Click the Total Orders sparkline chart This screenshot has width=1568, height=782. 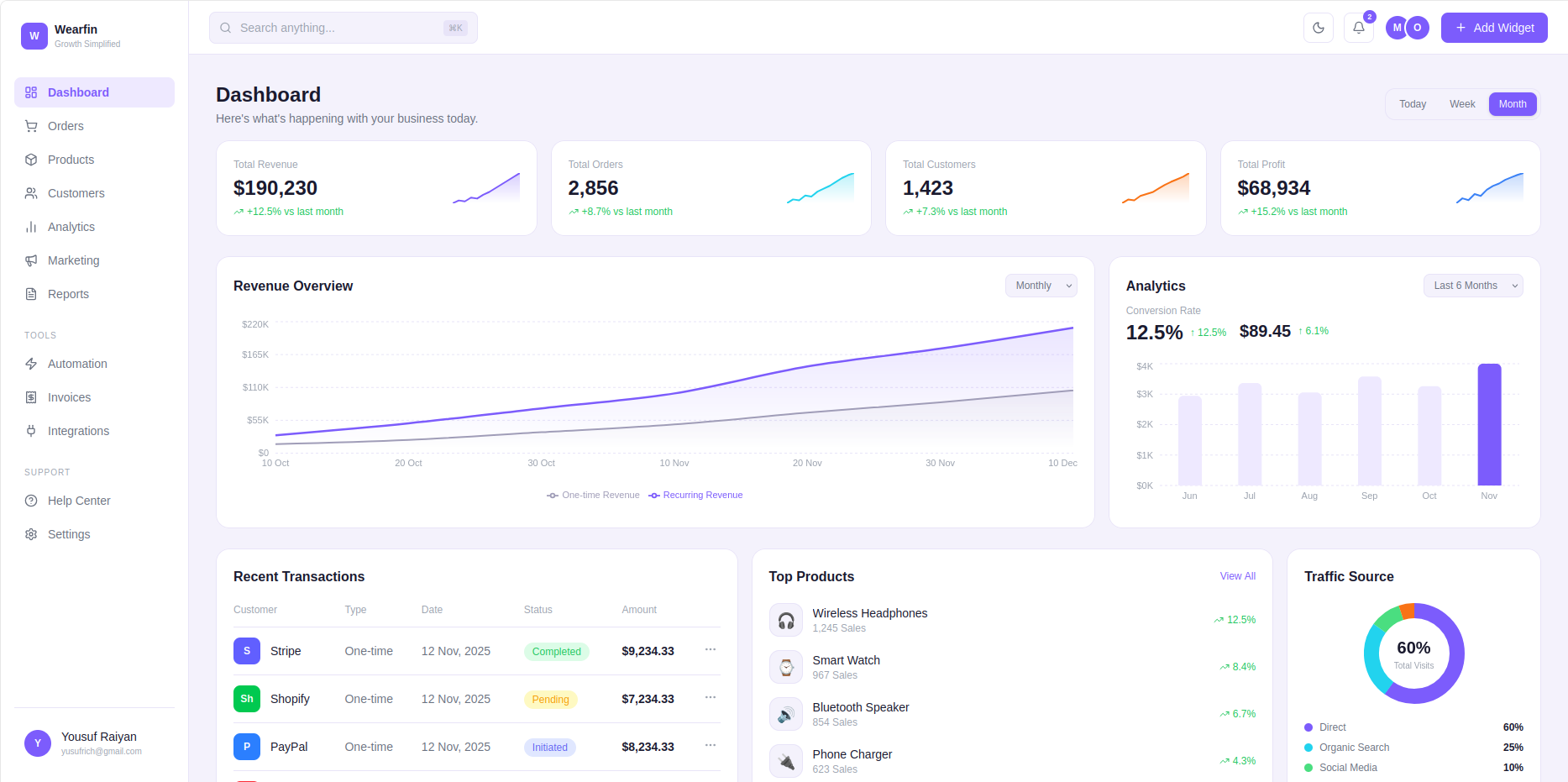coord(821,188)
